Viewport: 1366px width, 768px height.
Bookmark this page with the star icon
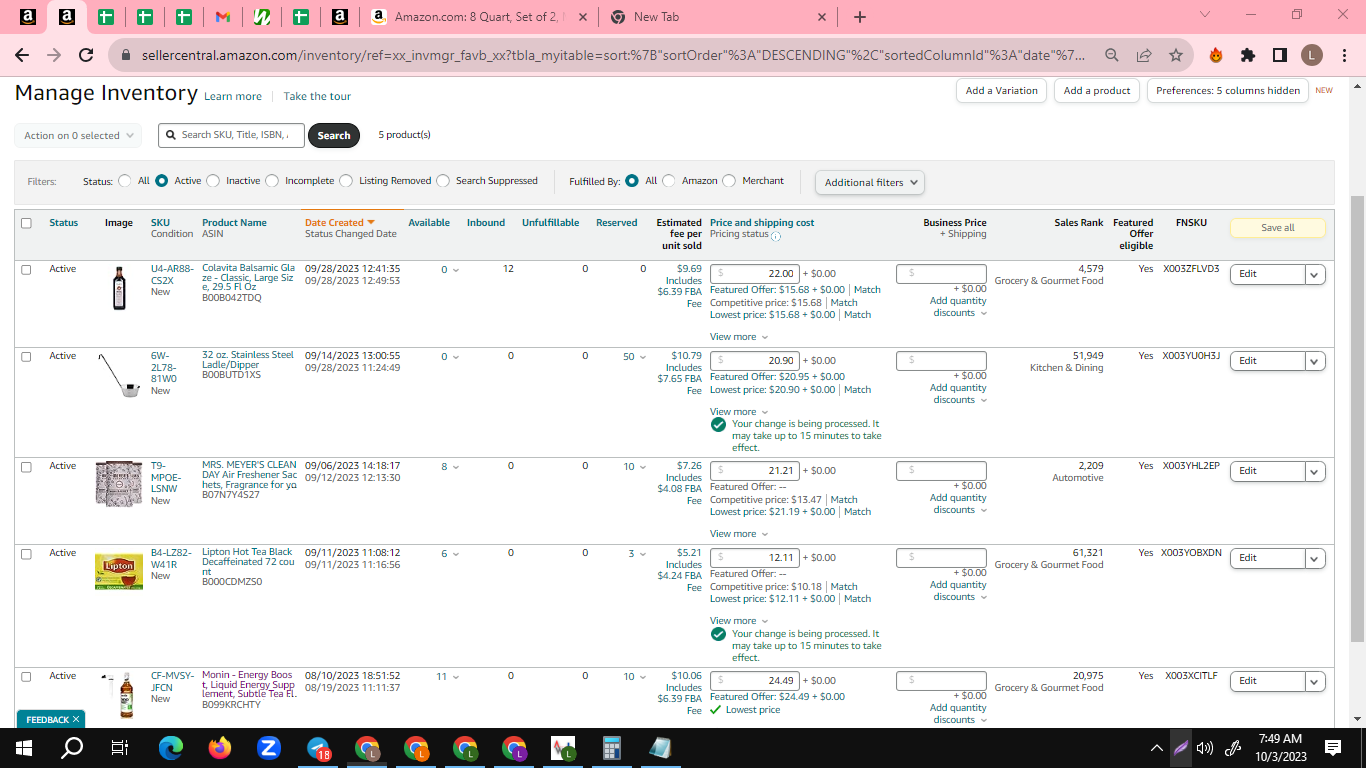click(x=1176, y=55)
